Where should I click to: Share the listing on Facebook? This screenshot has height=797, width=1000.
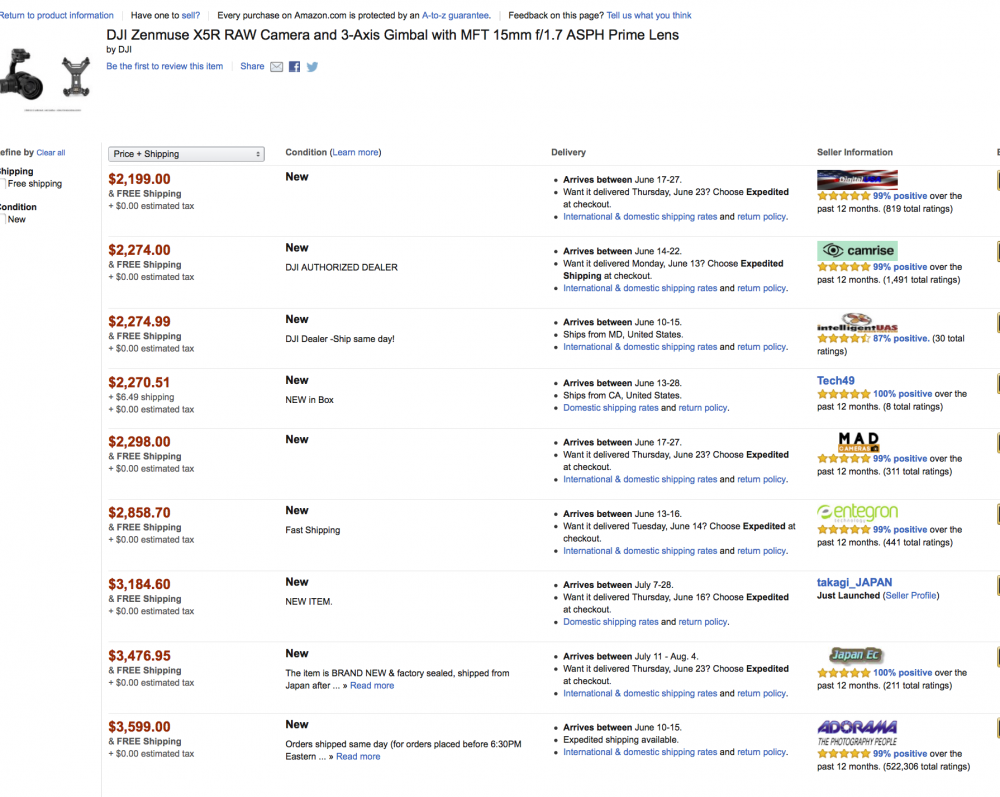295,67
